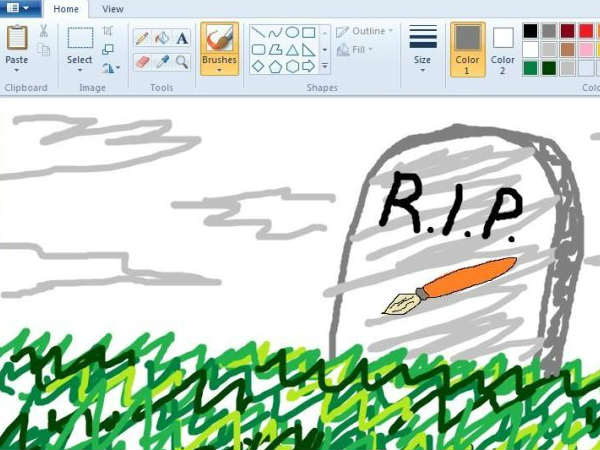The height and width of the screenshot is (450, 600).
Task: Click the Cut scissors icon
Action: point(43,31)
